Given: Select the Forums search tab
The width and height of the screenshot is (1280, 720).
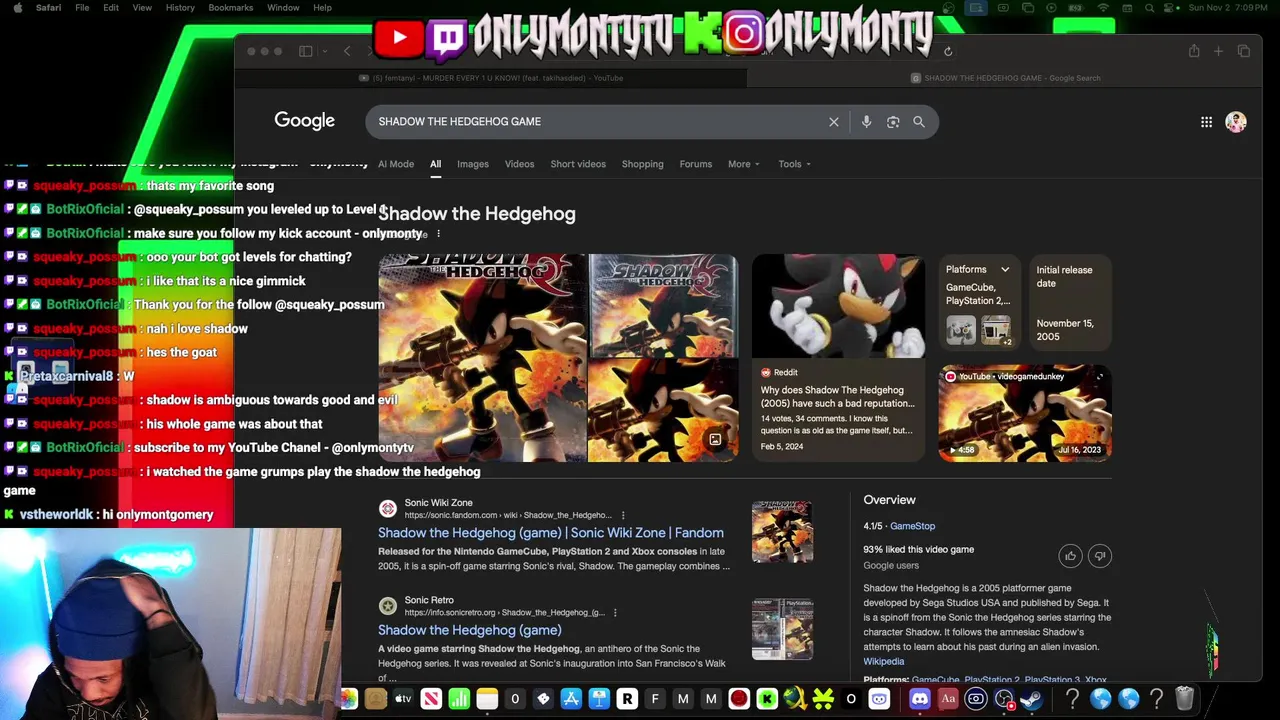Looking at the screenshot, I should click(x=696, y=164).
